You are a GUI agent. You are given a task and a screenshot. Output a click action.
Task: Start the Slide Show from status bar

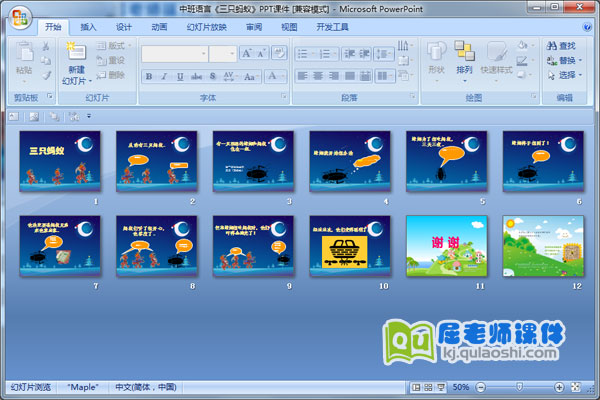[x=441, y=387]
